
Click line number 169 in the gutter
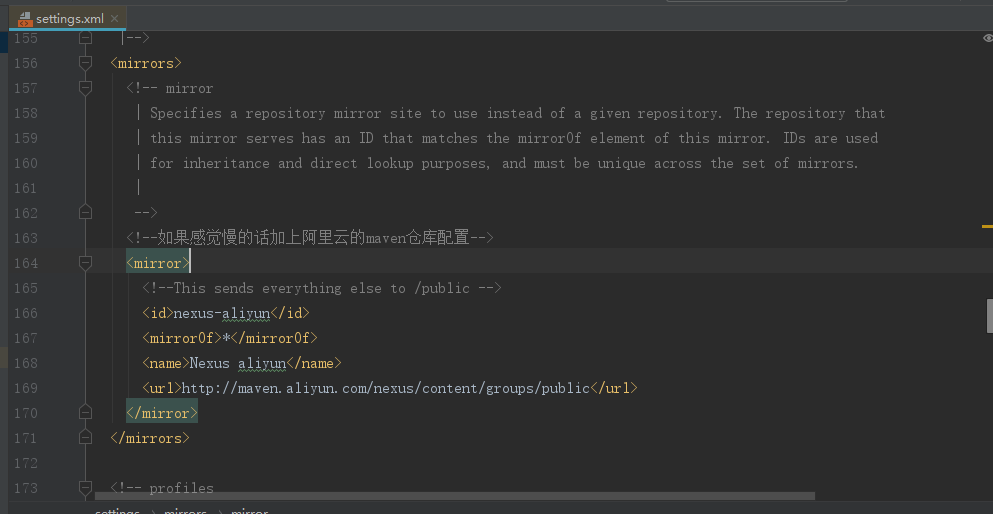[x=26, y=388]
